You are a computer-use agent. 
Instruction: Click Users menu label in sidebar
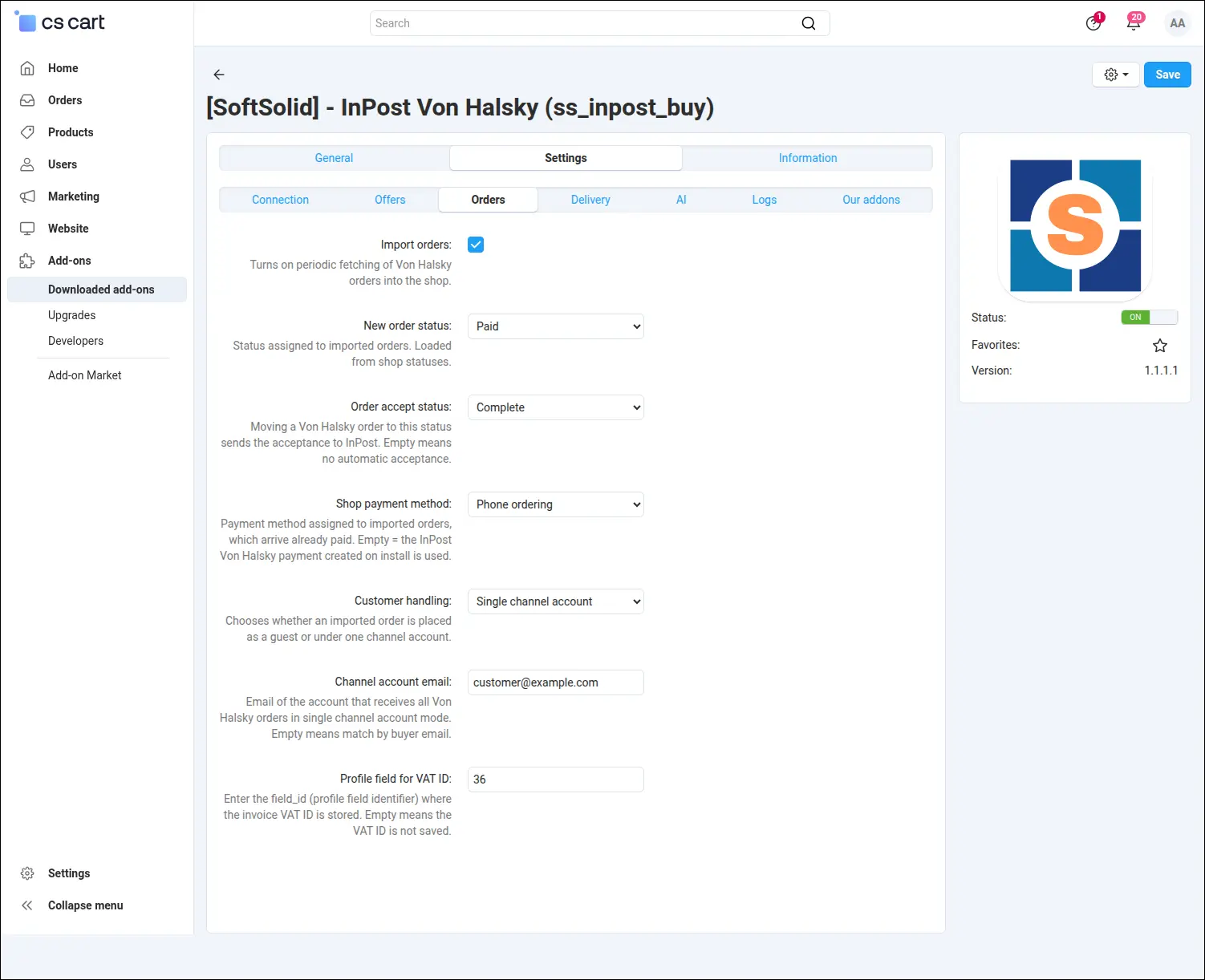(63, 164)
